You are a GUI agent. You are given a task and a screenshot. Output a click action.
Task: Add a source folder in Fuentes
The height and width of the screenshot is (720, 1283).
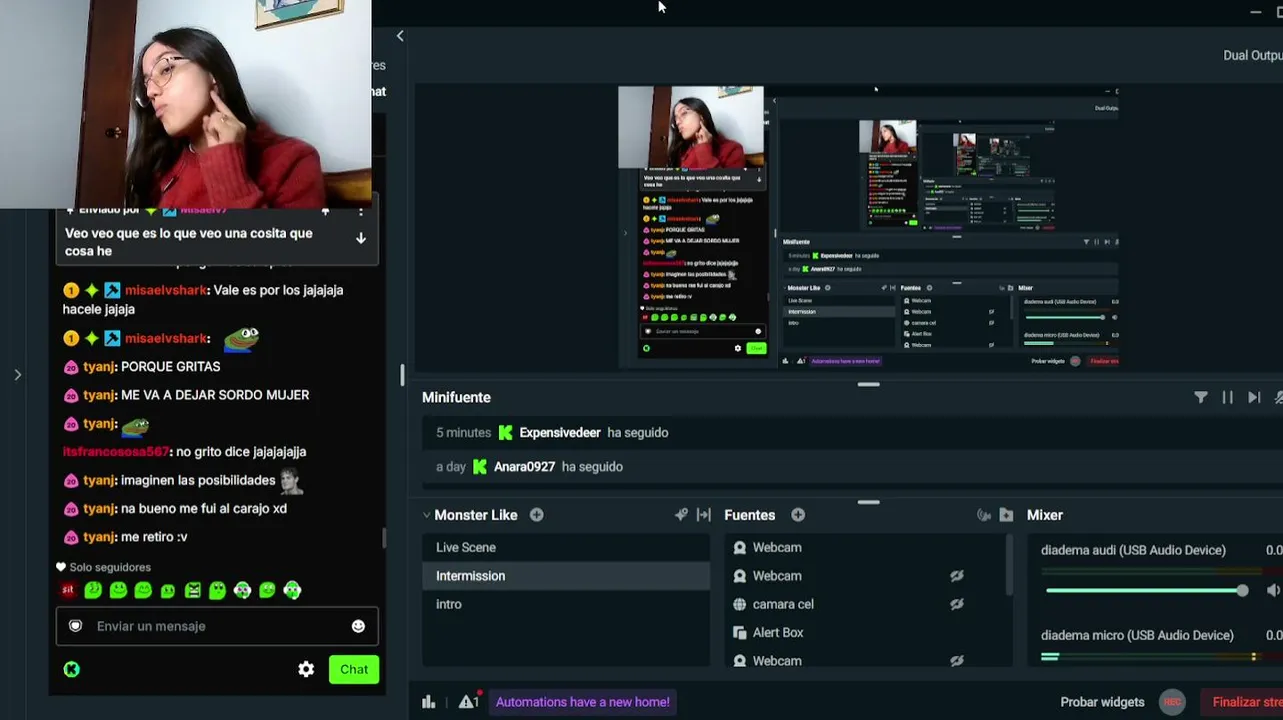(x=1006, y=515)
